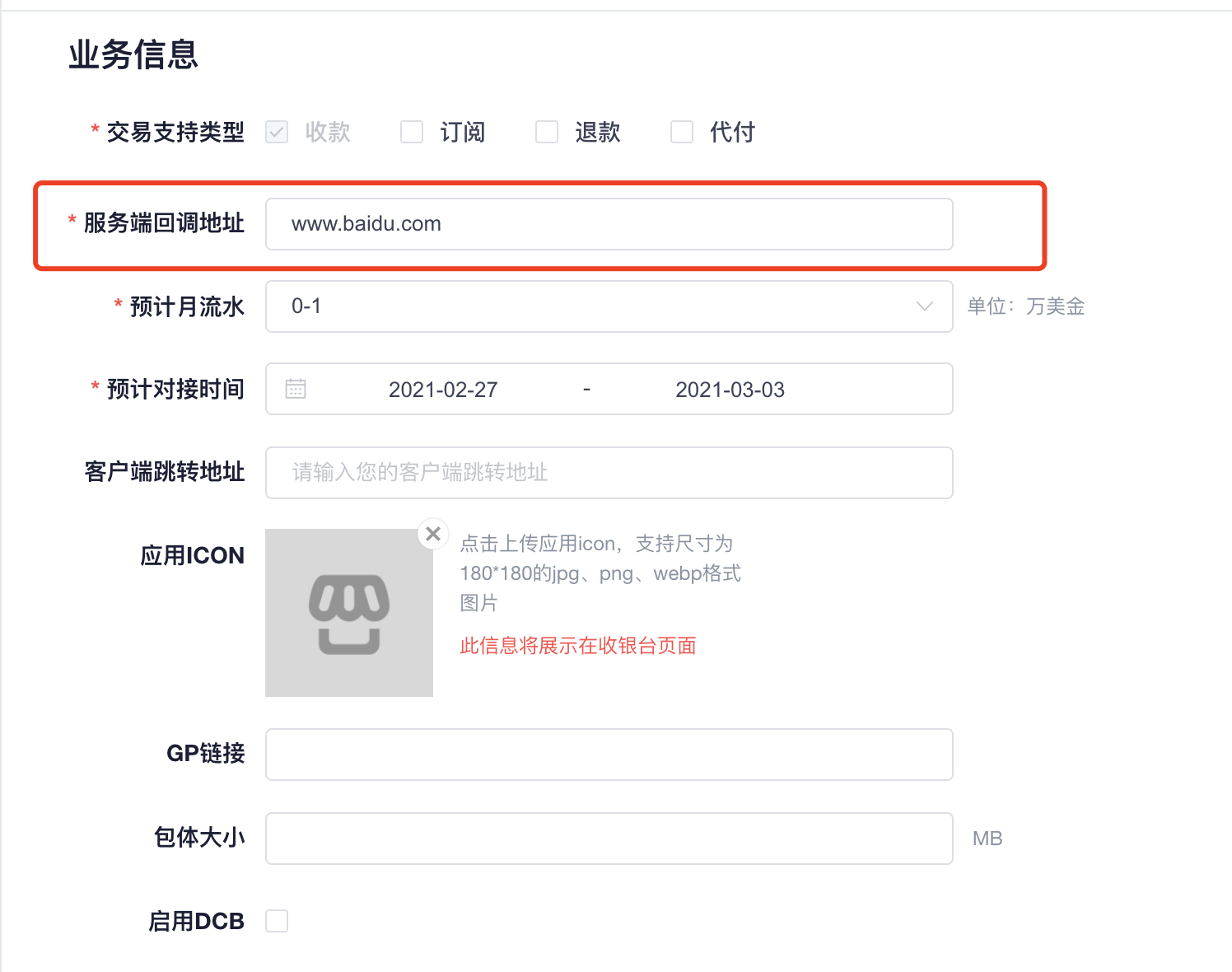Enable the 订阅 transaction type checkbox

coord(412,132)
